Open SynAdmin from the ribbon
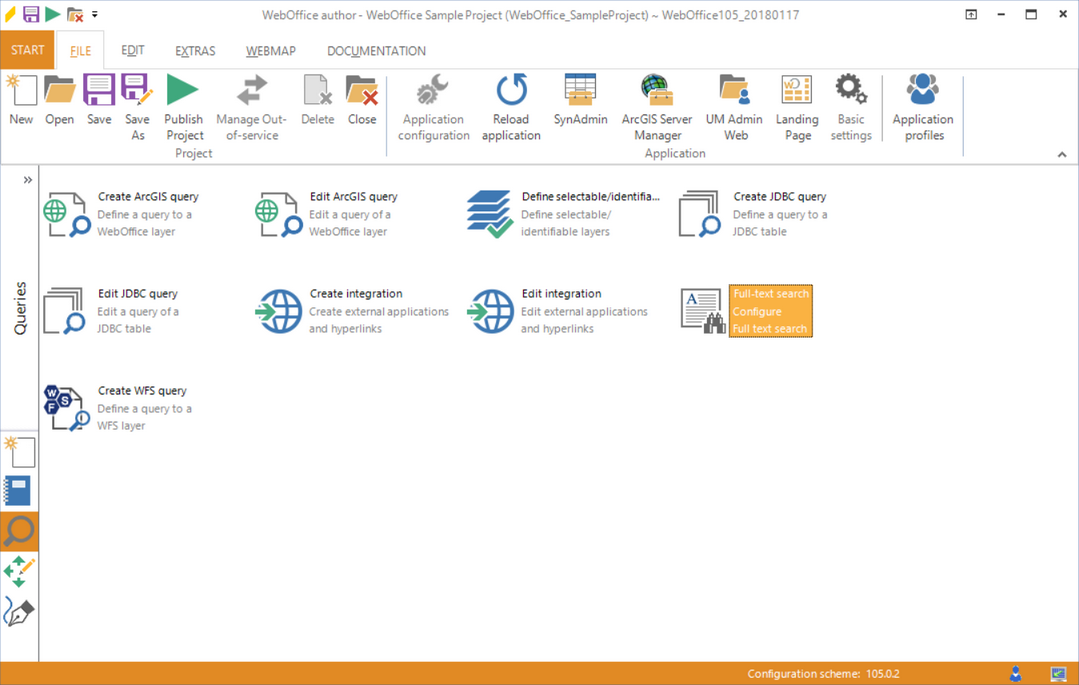 tap(580, 91)
